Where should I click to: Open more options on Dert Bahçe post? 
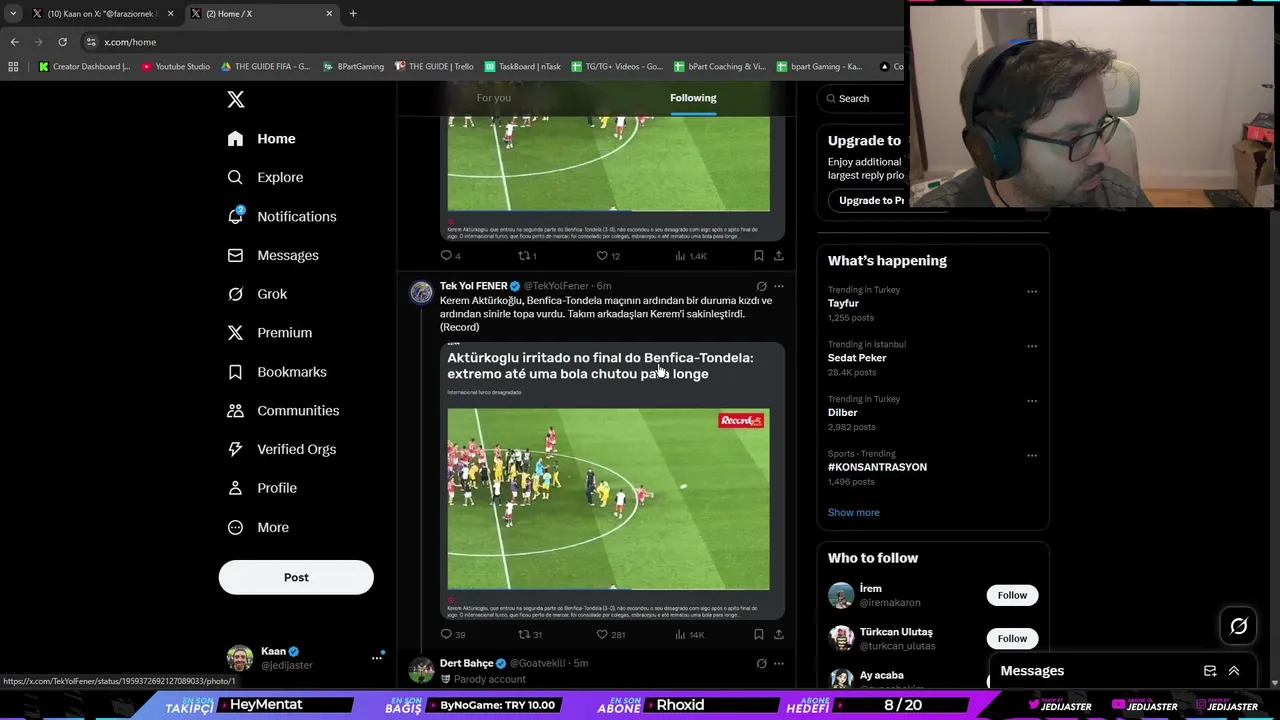[779, 663]
